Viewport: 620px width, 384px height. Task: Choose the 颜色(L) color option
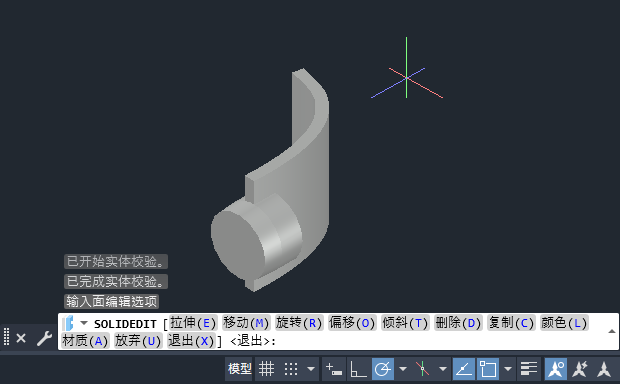click(x=564, y=323)
